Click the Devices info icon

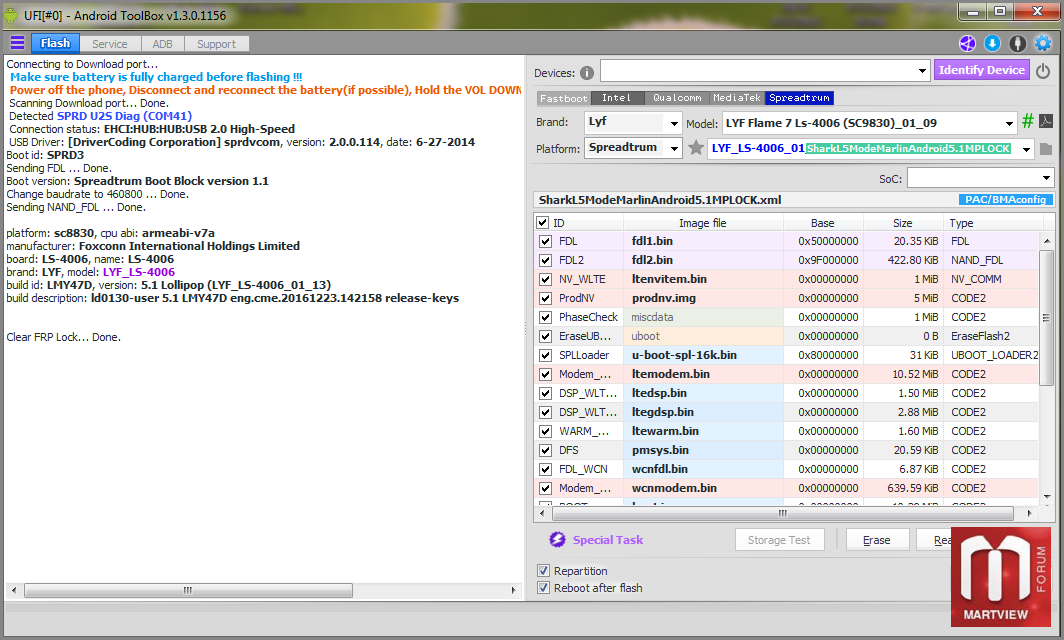tap(586, 72)
